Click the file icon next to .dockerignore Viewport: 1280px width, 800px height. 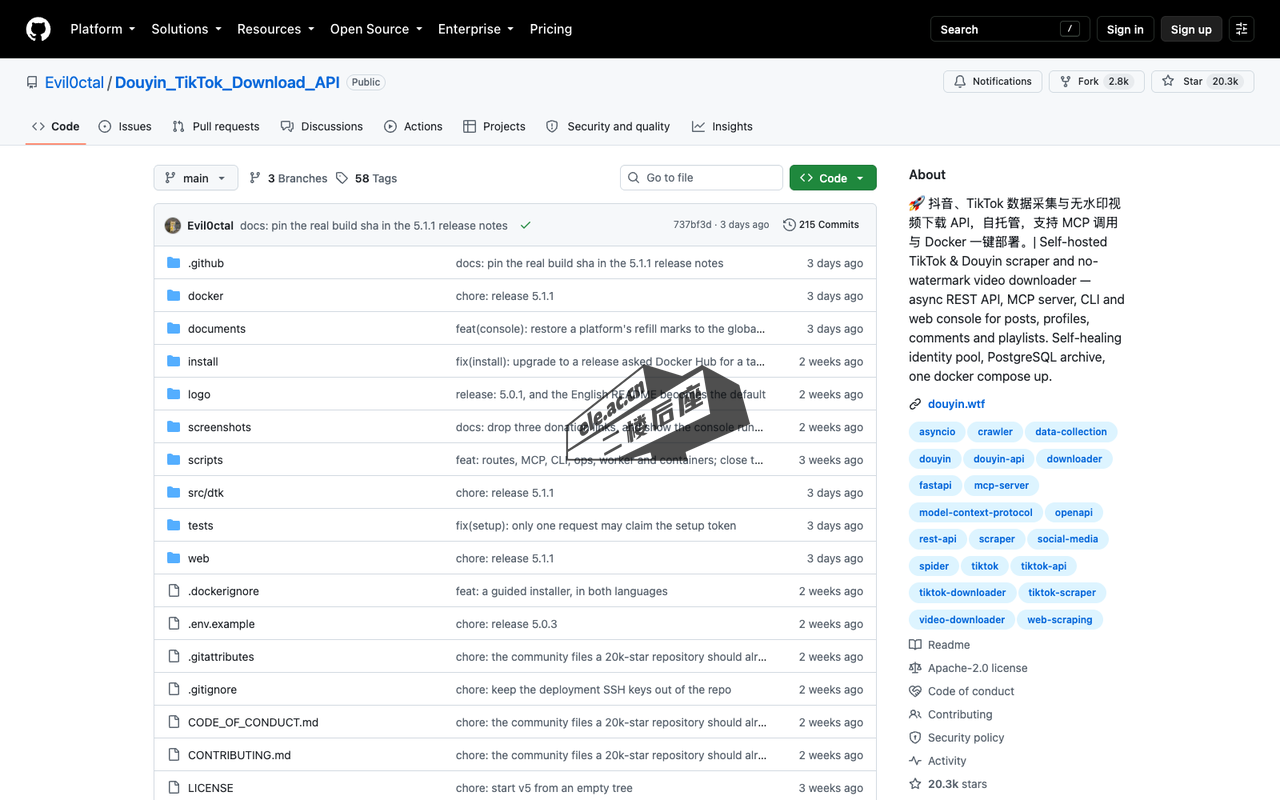pos(174,591)
